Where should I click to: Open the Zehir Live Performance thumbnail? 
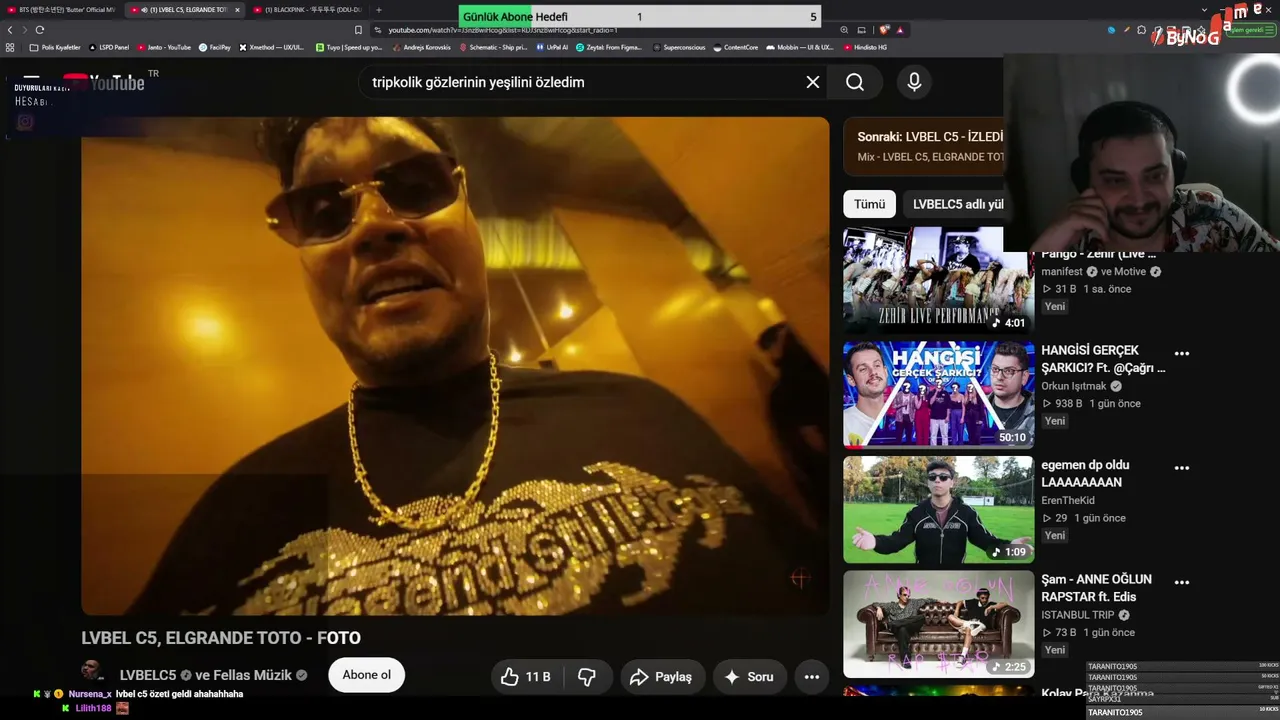tap(938, 281)
